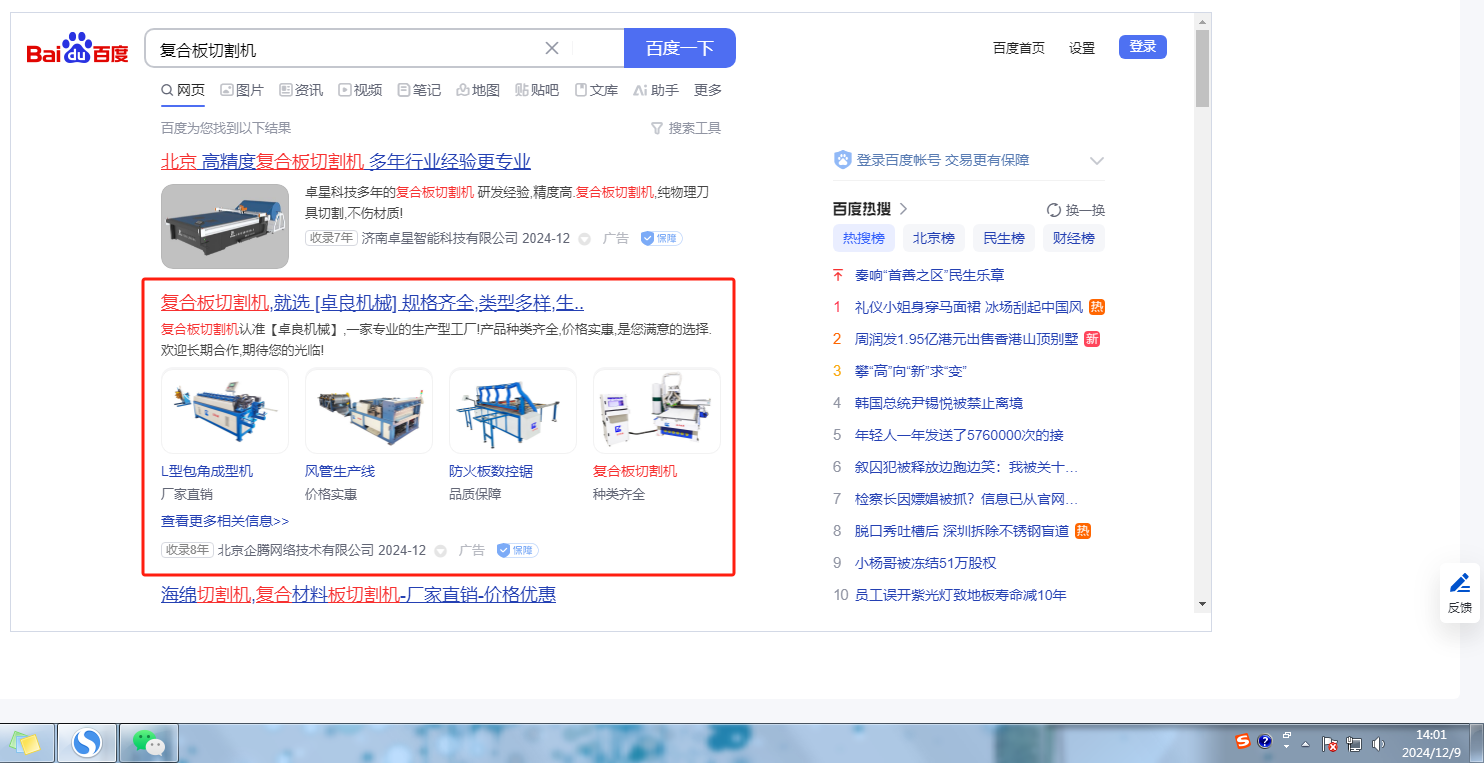Click the 卓星科技 cutting machine thumbnail
1484x763 pixels.
[225, 226]
